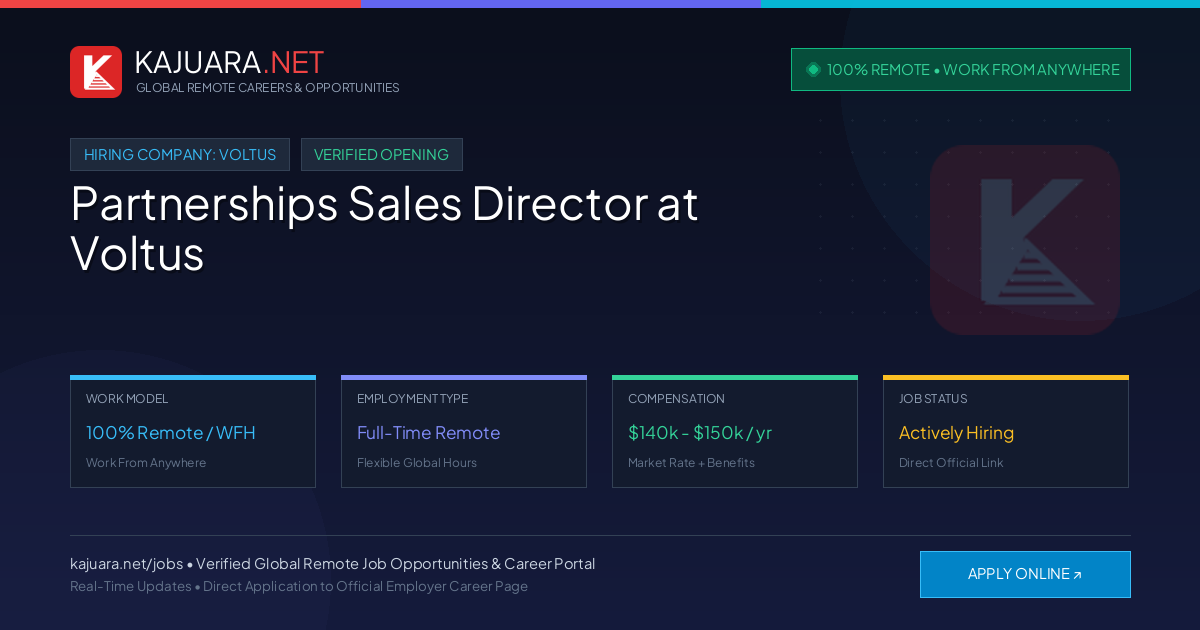Click the KAJUARA.NET site title
Image resolution: width=1200 pixels, height=630 pixels.
click(x=229, y=62)
